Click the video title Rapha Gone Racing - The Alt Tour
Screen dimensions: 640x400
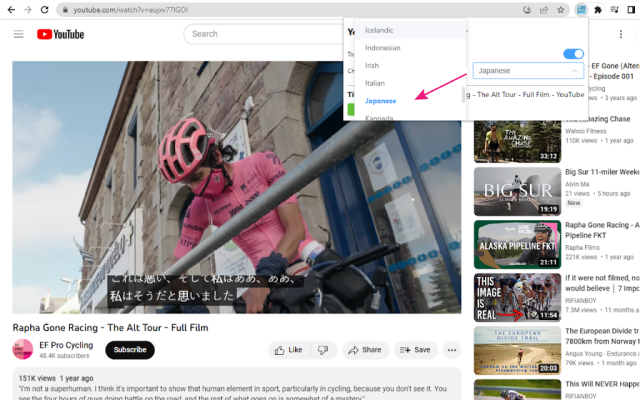(x=111, y=328)
